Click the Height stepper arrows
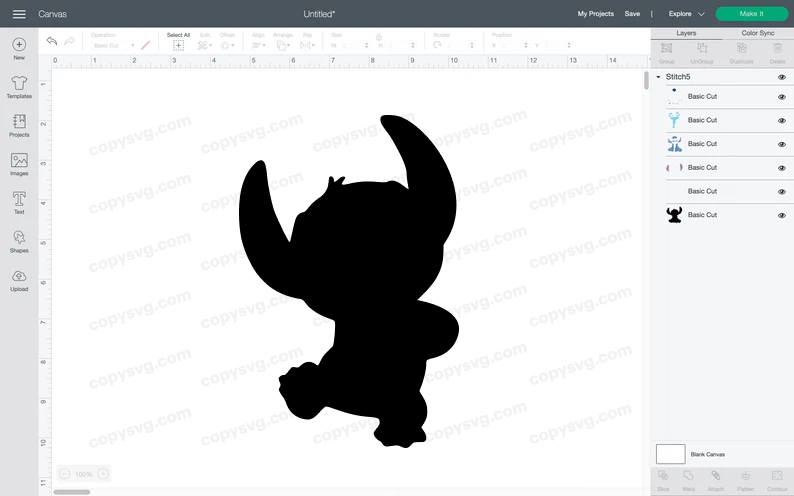 (413, 45)
